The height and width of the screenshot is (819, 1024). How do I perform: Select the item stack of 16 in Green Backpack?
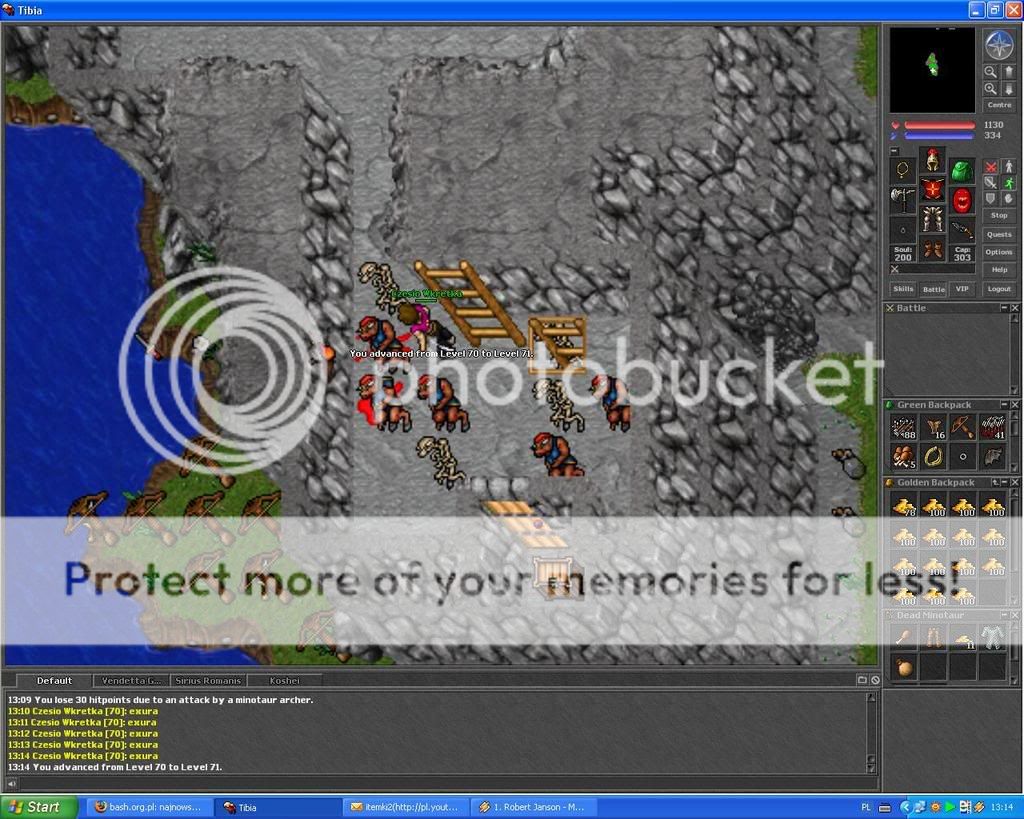click(934, 426)
